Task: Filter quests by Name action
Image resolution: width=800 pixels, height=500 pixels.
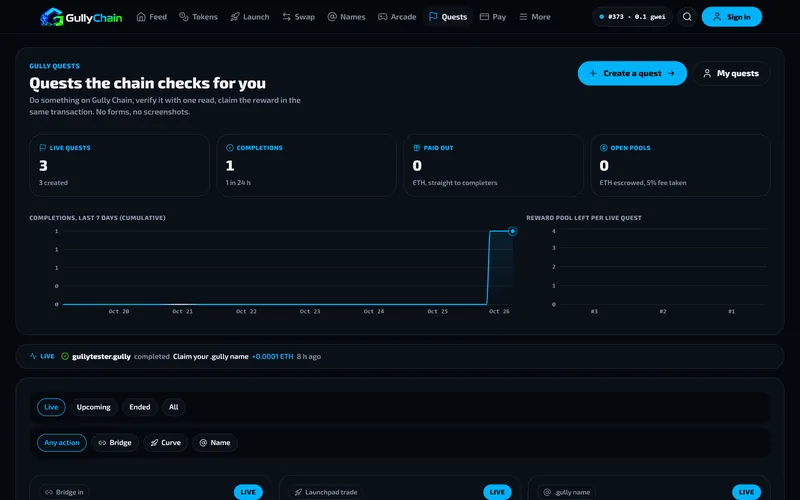Action: pos(215,443)
